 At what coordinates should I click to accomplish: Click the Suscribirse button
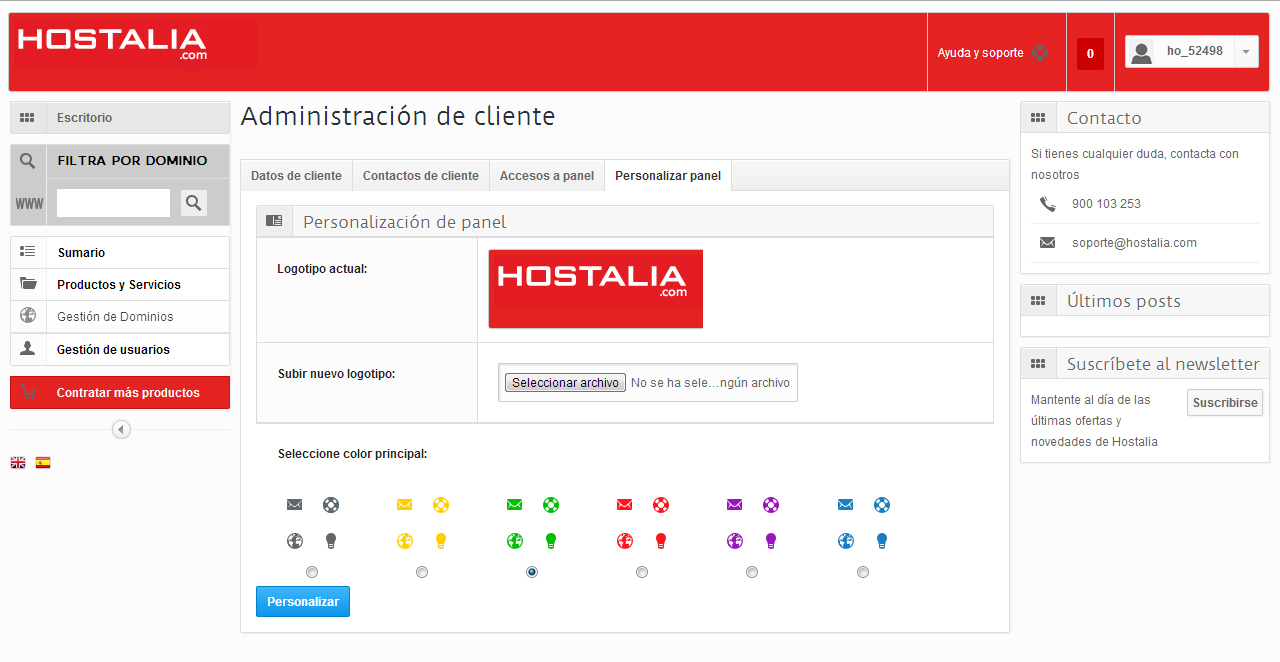[1225, 403]
